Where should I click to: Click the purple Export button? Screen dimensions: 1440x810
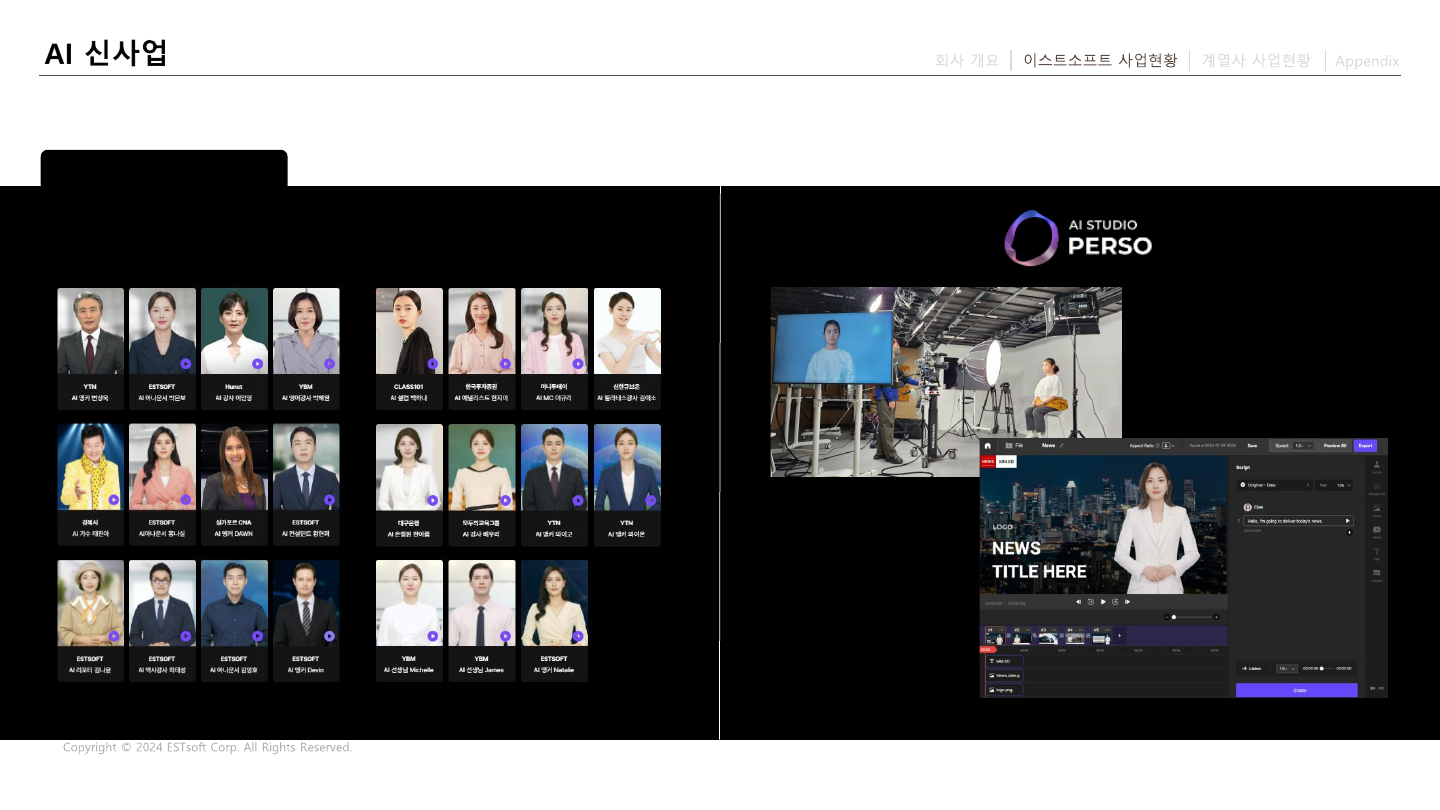coord(1365,445)
